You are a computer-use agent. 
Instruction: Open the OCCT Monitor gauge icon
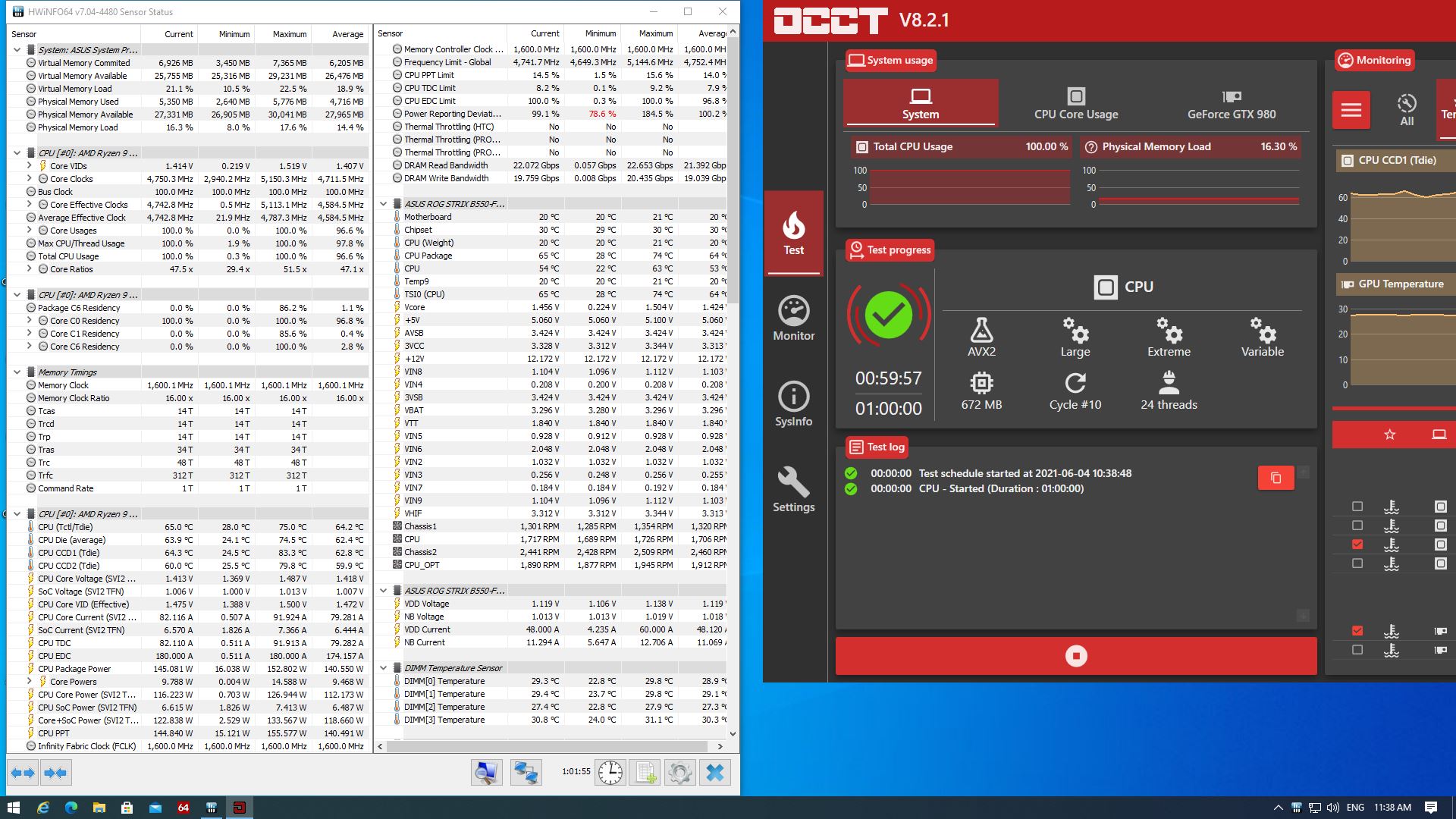793,318
